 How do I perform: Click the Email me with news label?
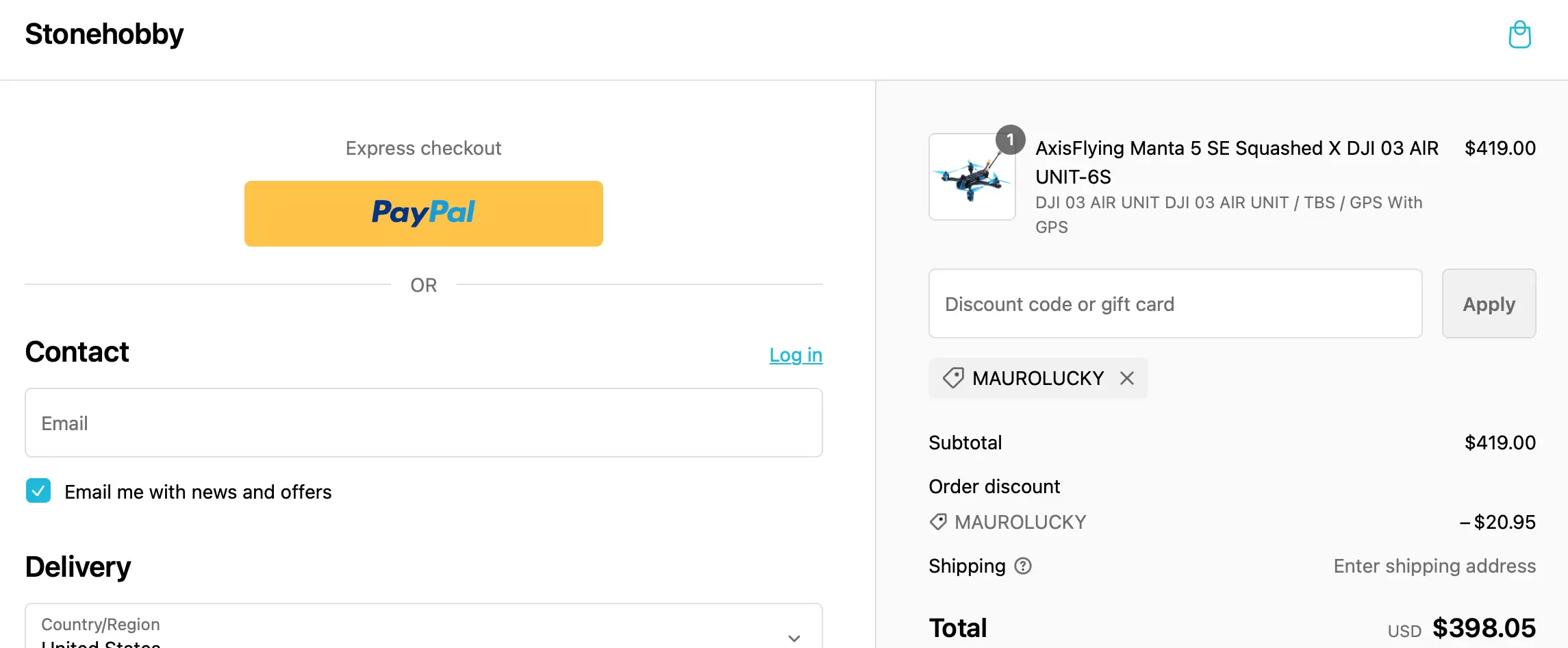point(198,492)
